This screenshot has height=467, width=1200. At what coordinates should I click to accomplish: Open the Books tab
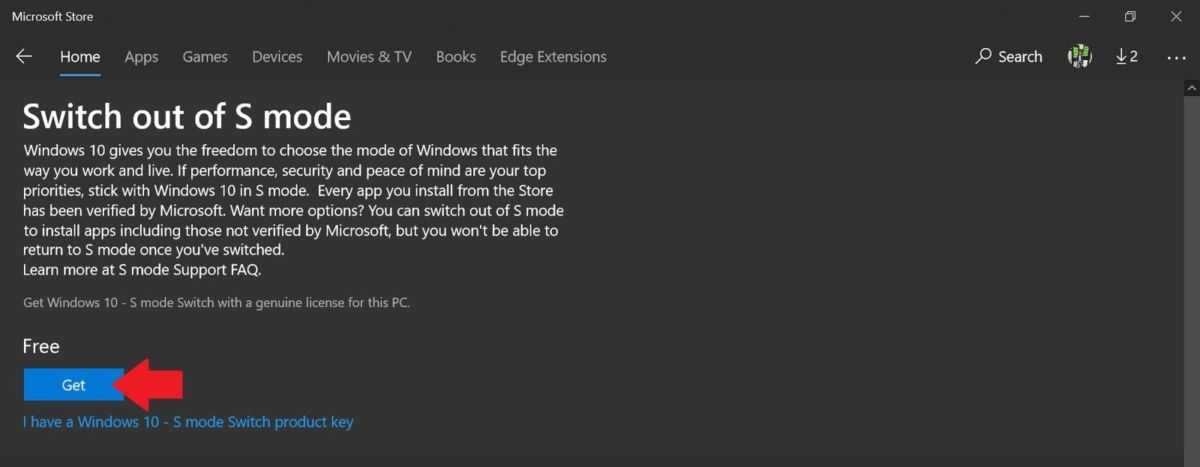pyautogui.click(x=456, y=57)
